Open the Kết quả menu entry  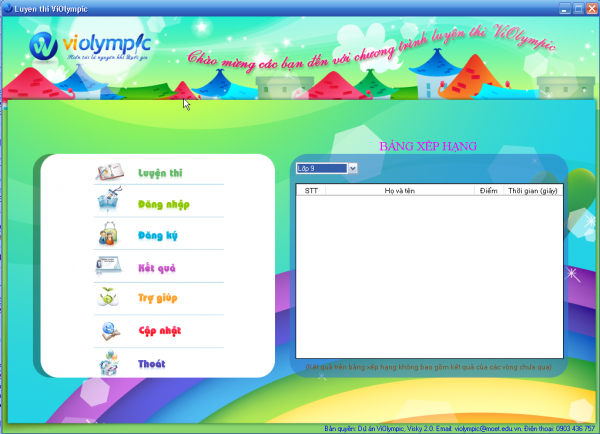(x=157, y=268)
